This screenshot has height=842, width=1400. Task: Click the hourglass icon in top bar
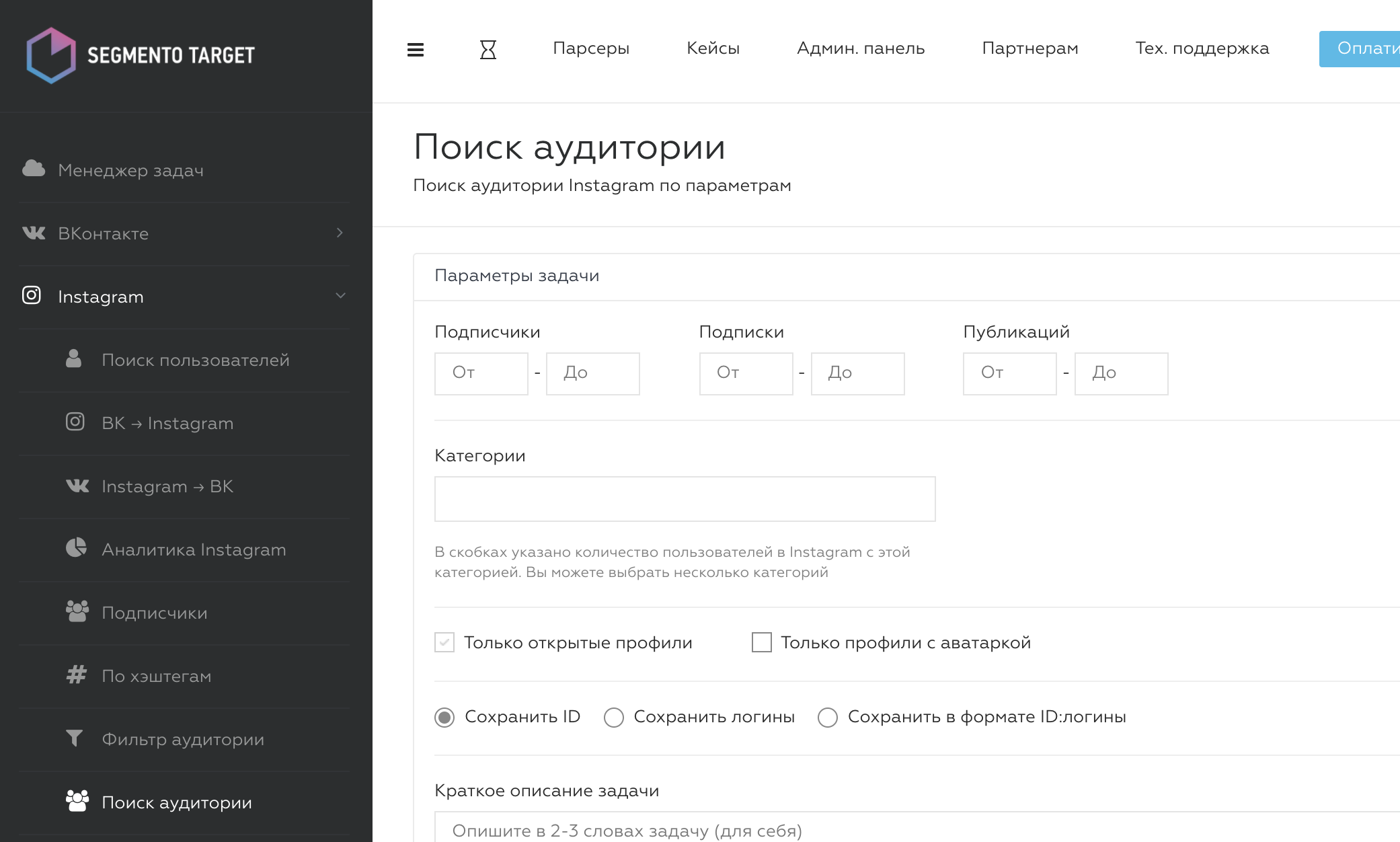pos(488,50)
